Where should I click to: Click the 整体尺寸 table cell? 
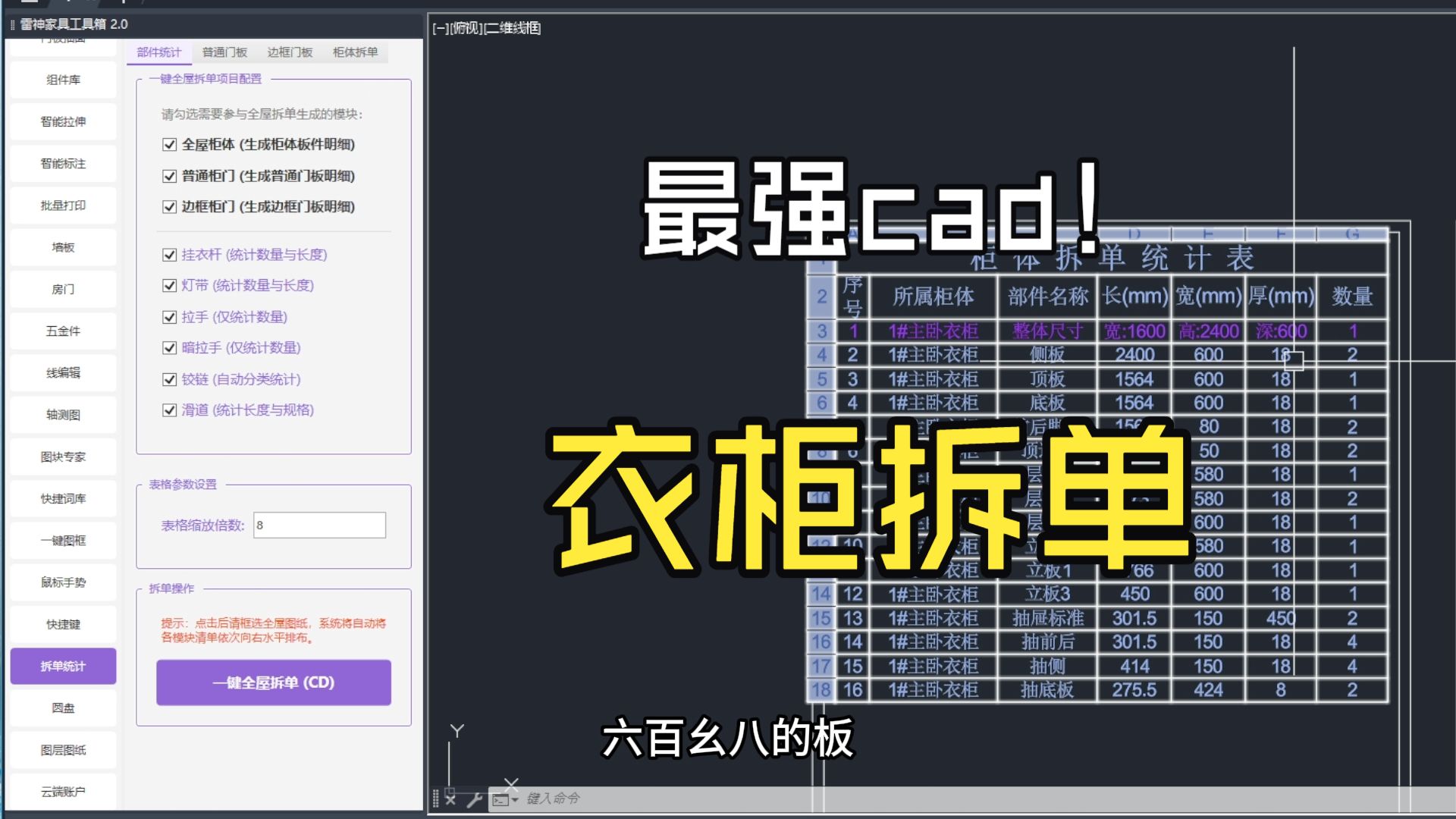[x=1047, y=331]
